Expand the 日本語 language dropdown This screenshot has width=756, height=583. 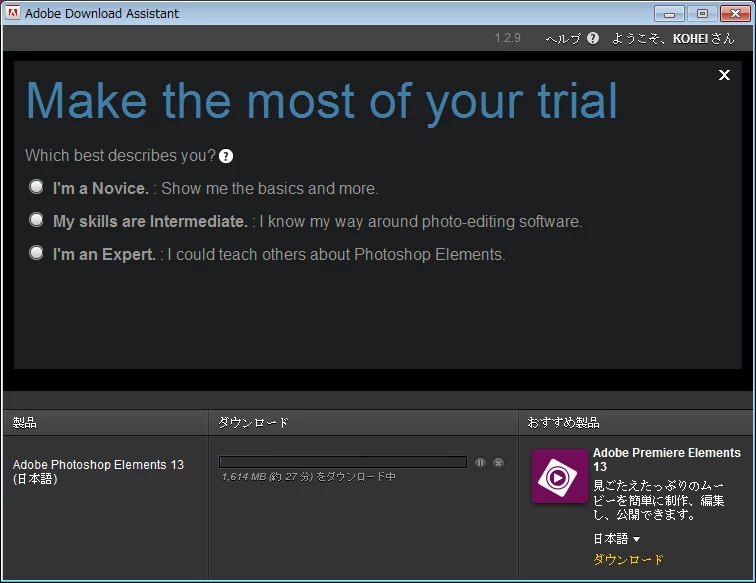(616, 539)
